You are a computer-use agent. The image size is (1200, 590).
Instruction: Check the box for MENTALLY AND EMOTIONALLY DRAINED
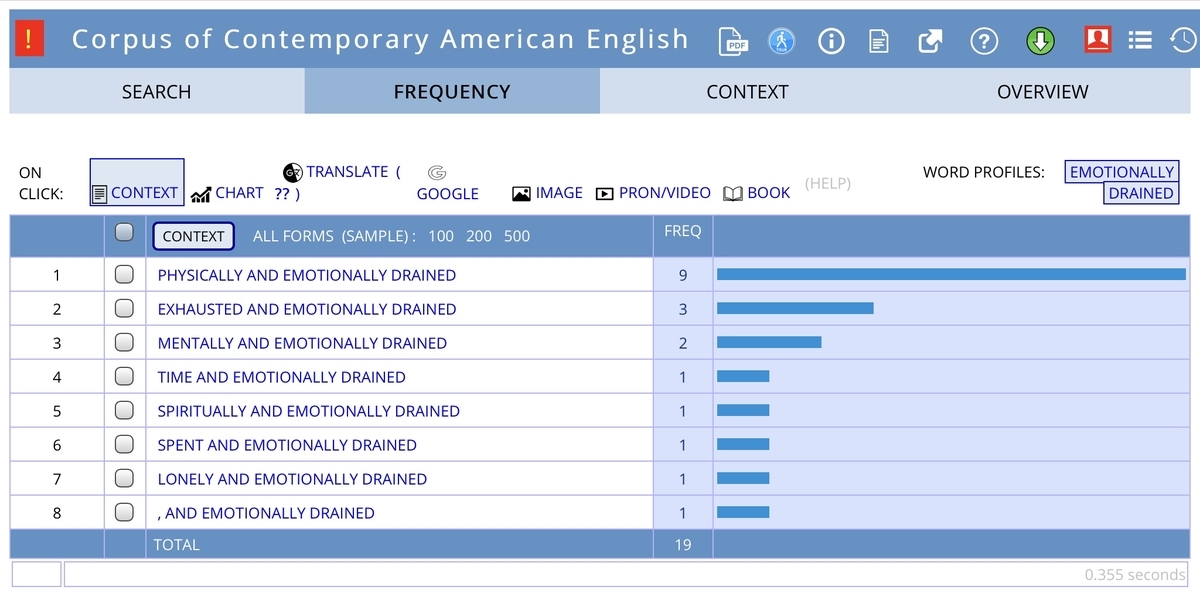(124, 342)
